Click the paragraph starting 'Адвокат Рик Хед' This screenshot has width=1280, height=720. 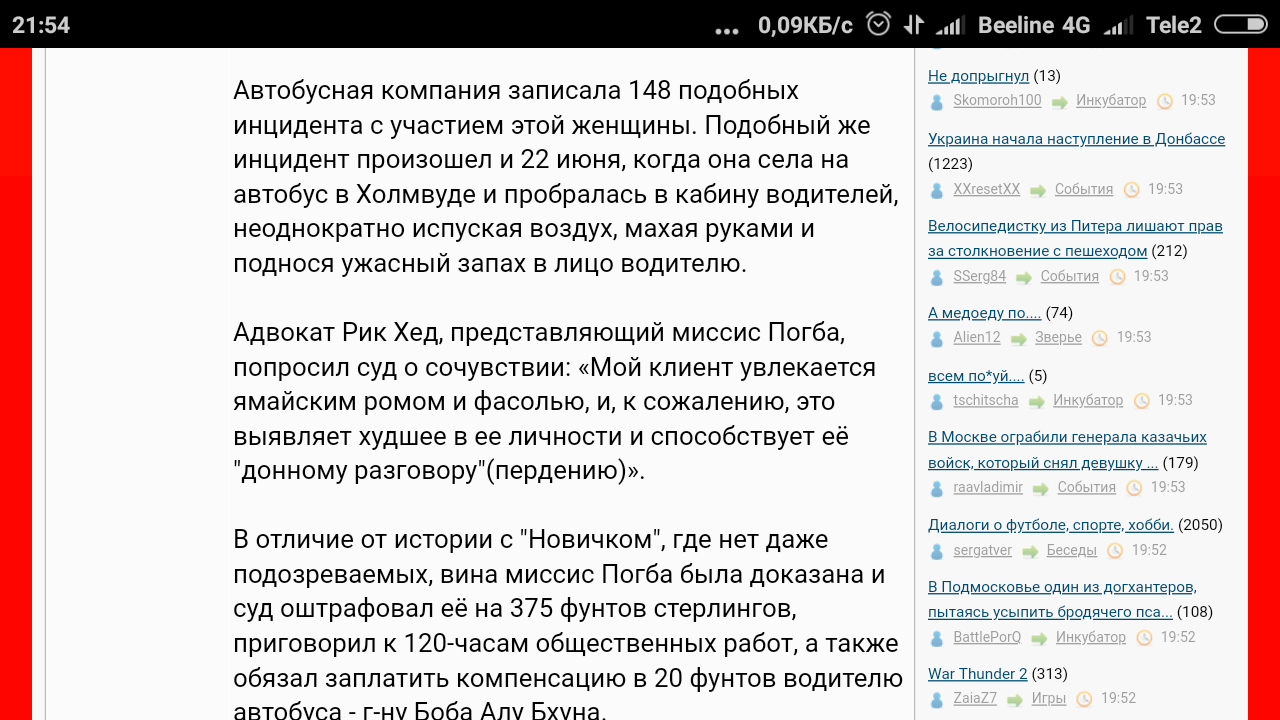pyautogui.click(x=555, y=401)
